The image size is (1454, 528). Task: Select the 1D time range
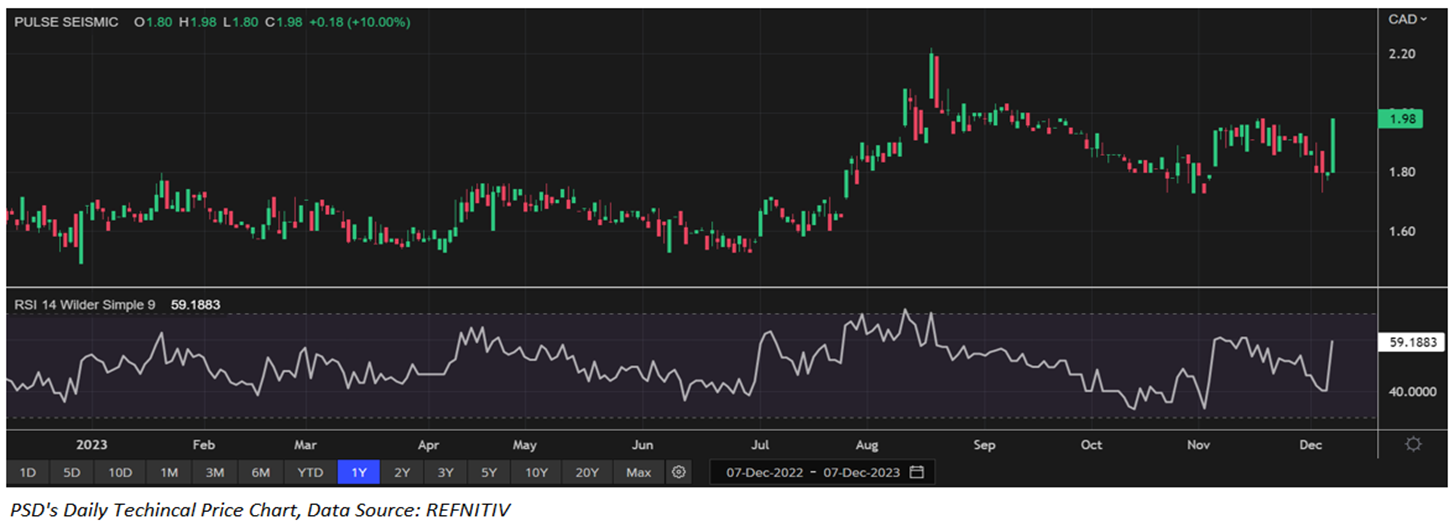point(28,472)
